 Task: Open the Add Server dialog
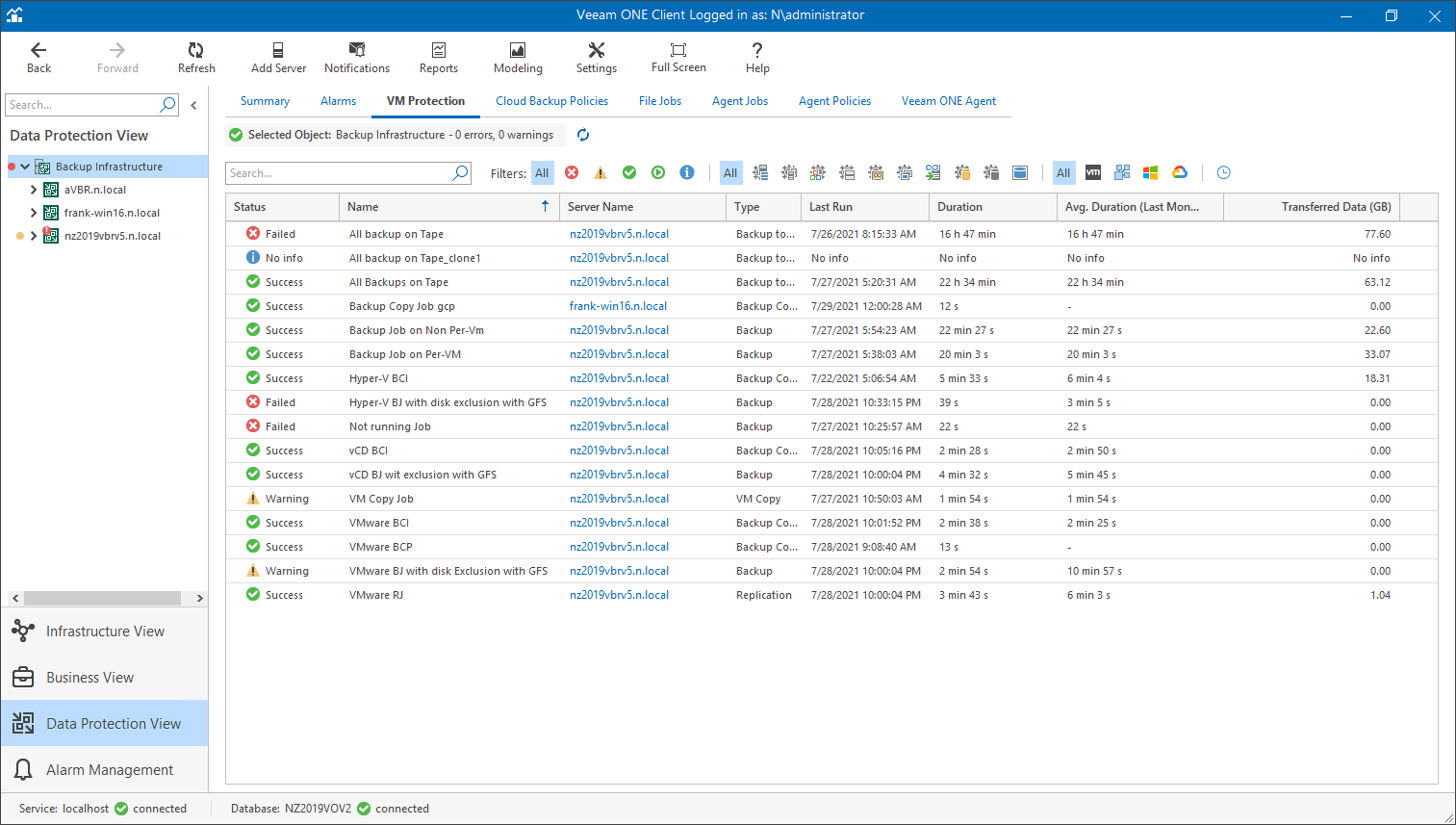point(278,57)
